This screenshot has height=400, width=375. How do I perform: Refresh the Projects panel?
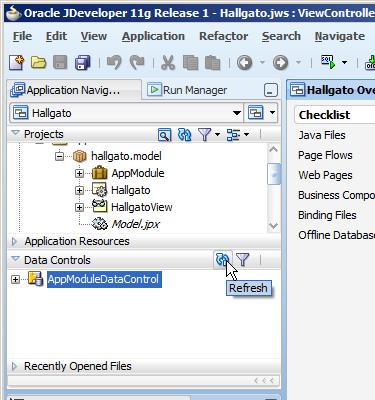click(184, 135)
